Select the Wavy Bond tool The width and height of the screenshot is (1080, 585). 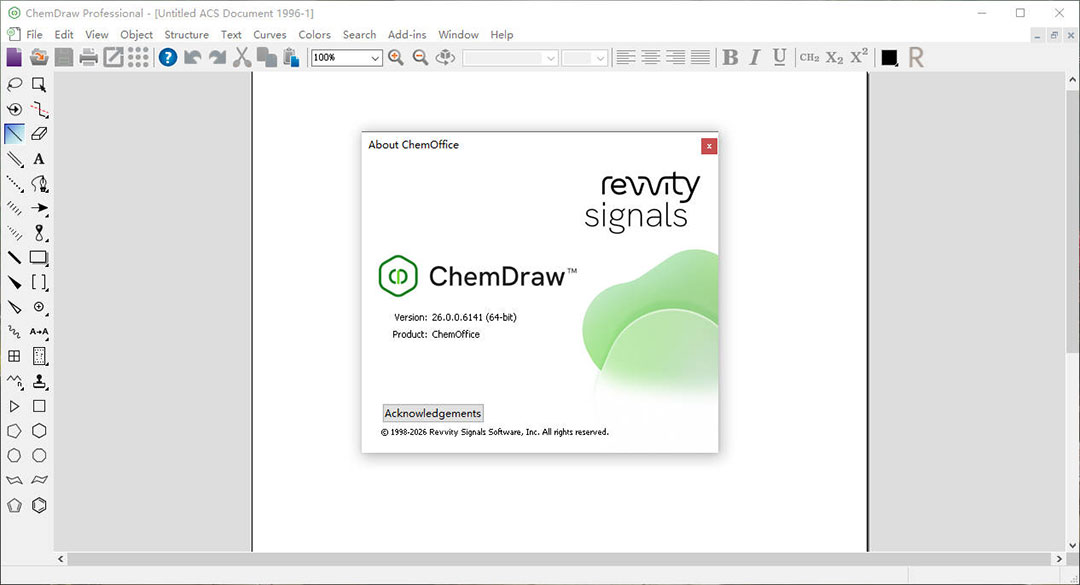pos(14,332)
